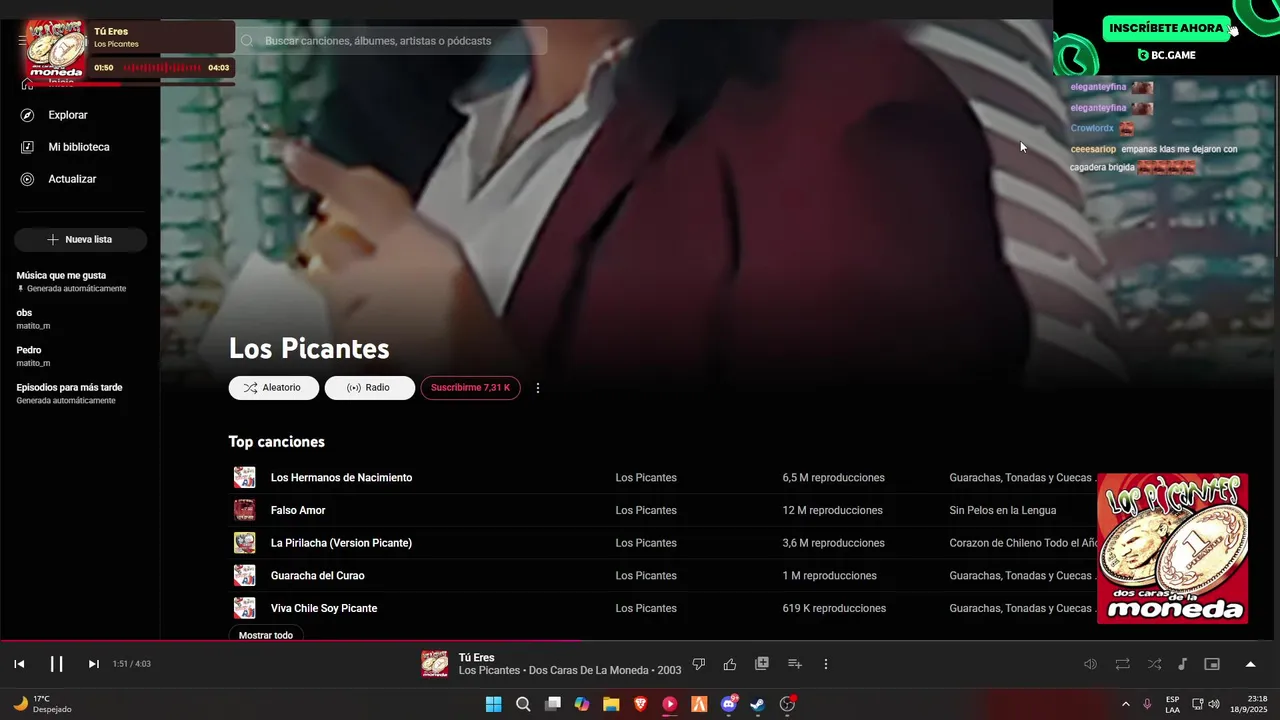This screenshot has height=720, width=1280.
Task: Toggle shuffle in the player bar
Action: (x=1155, y=664)
